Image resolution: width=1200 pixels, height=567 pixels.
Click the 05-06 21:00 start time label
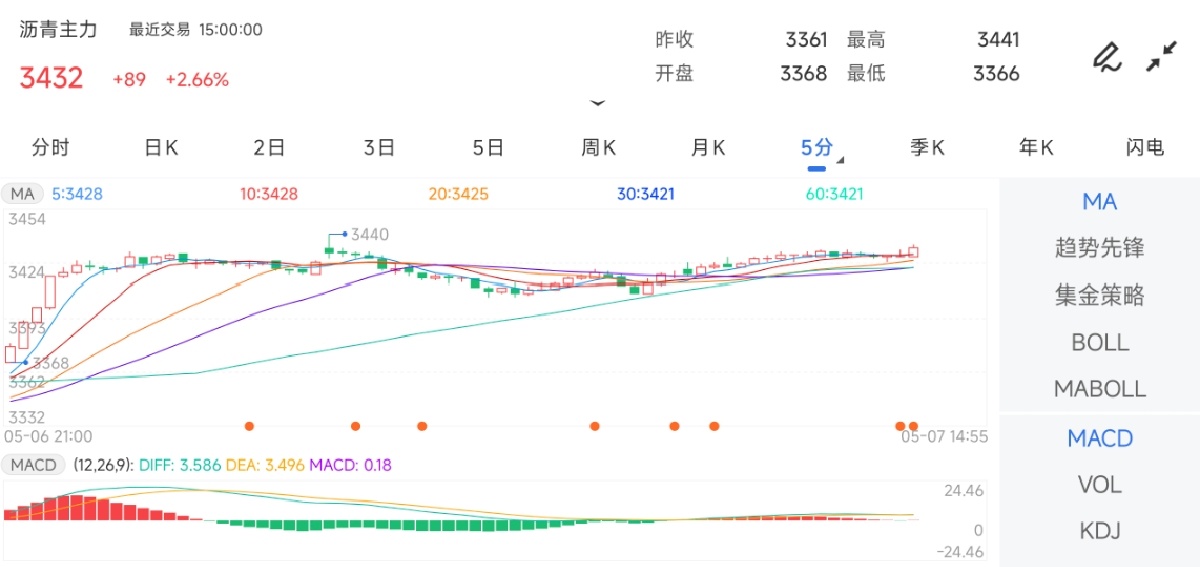(x=49, y=437)
